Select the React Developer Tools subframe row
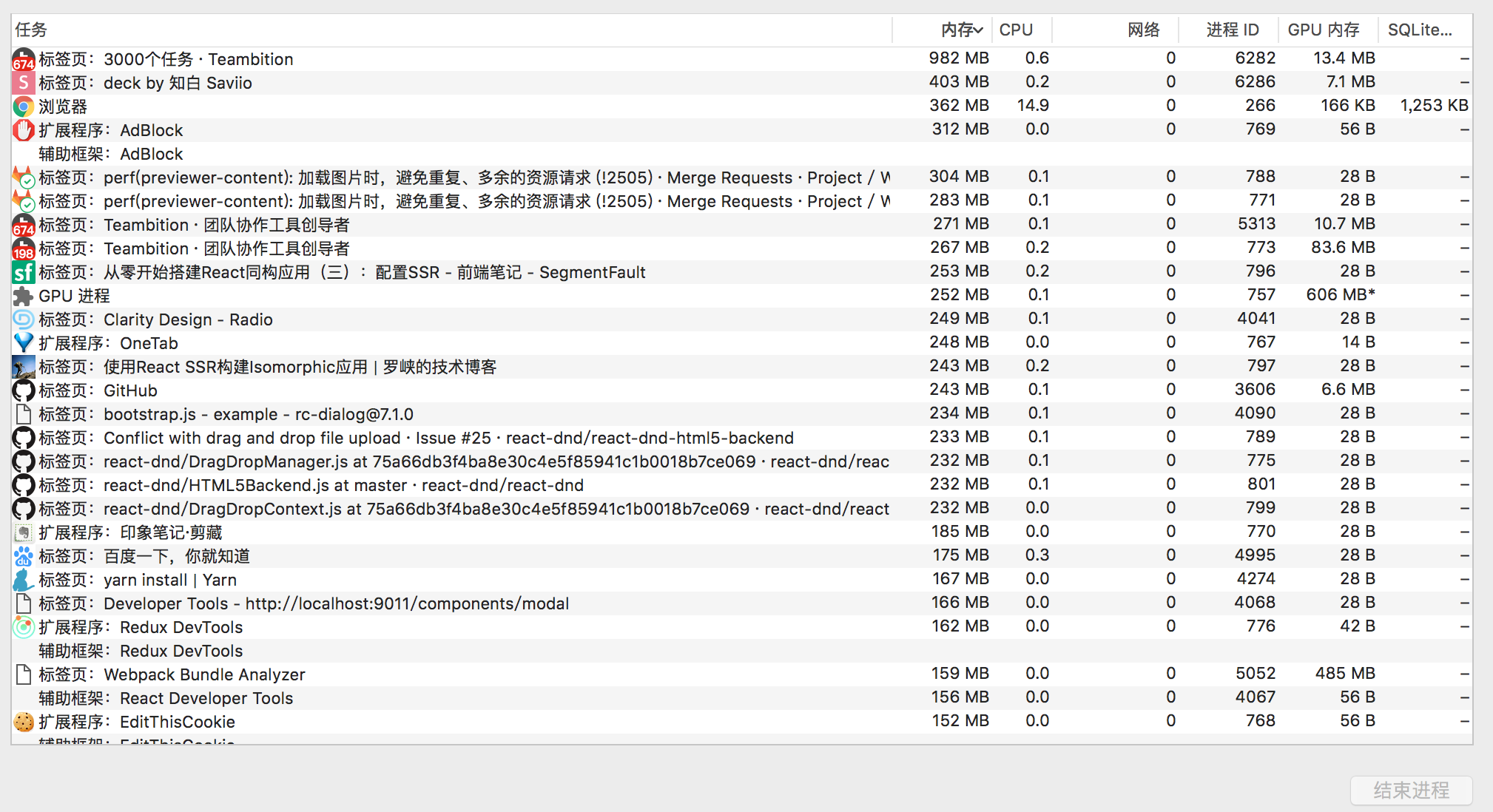The width and height of the screenshot is (1493, 812). coord(206,698)
